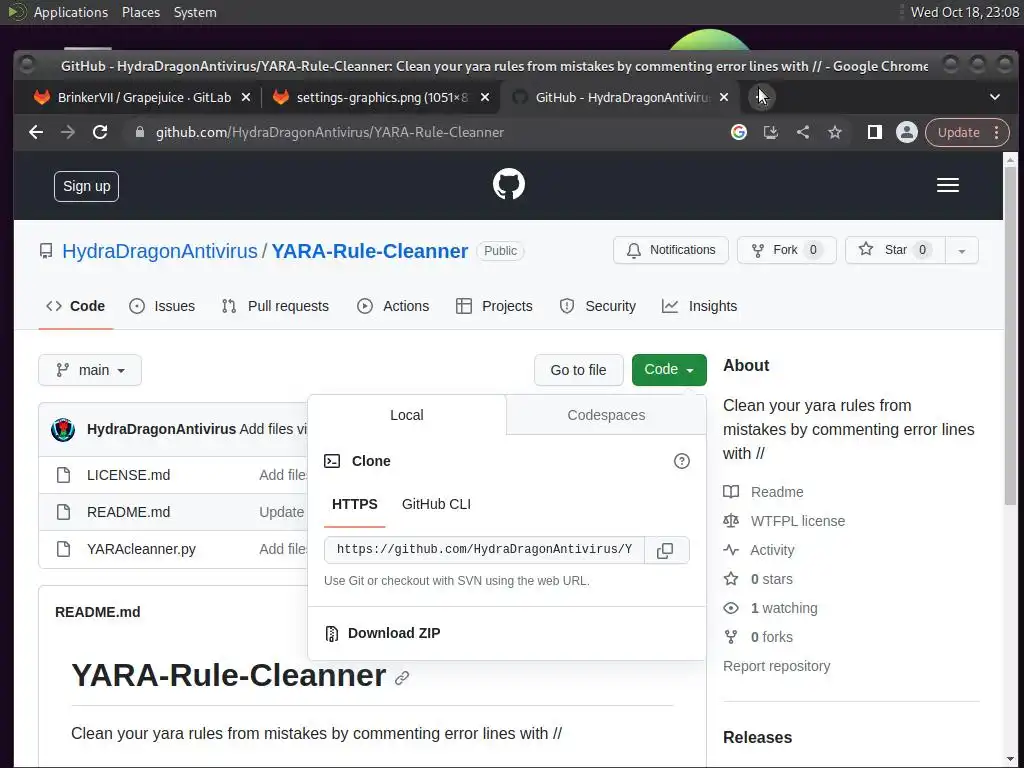Click the Sign up button

point(86,186)
